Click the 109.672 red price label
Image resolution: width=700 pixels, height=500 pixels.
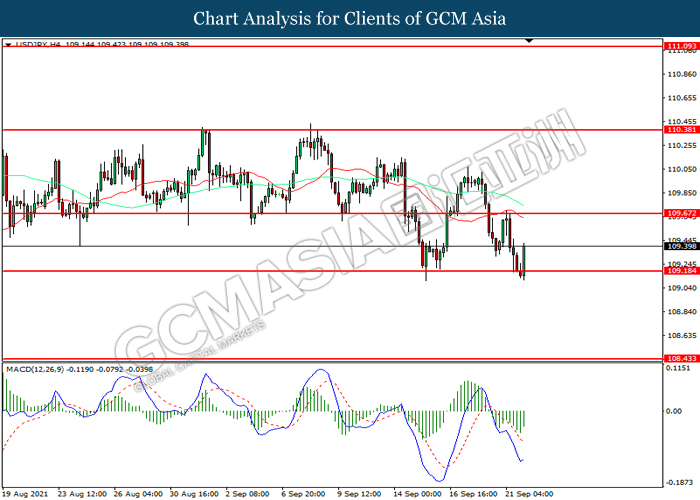point(682,213)
